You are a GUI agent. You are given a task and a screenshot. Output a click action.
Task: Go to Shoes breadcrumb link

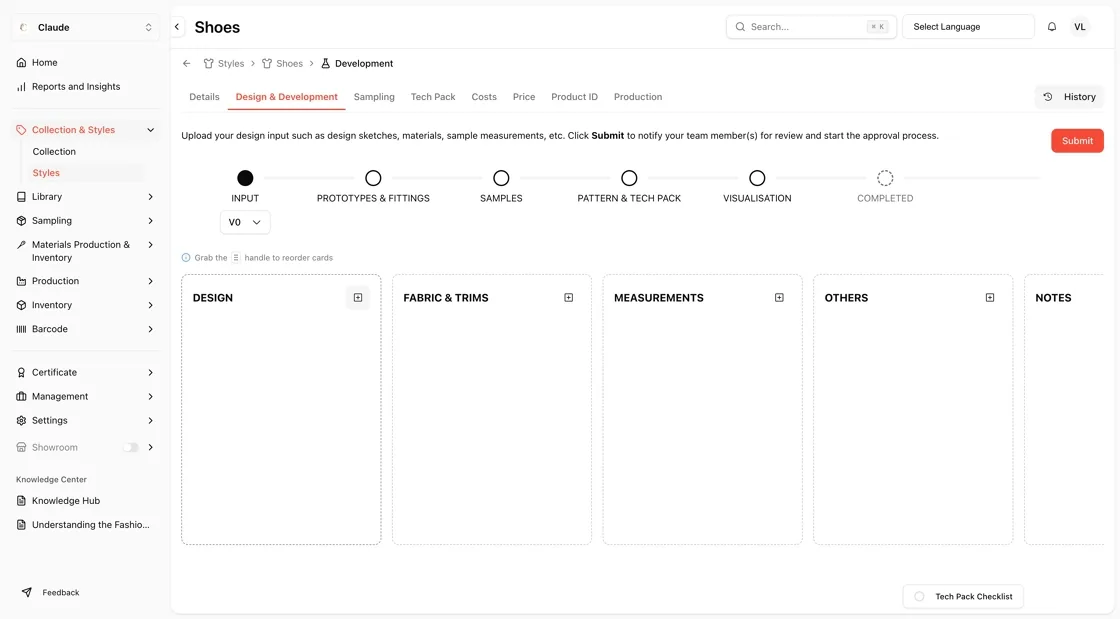282,64
